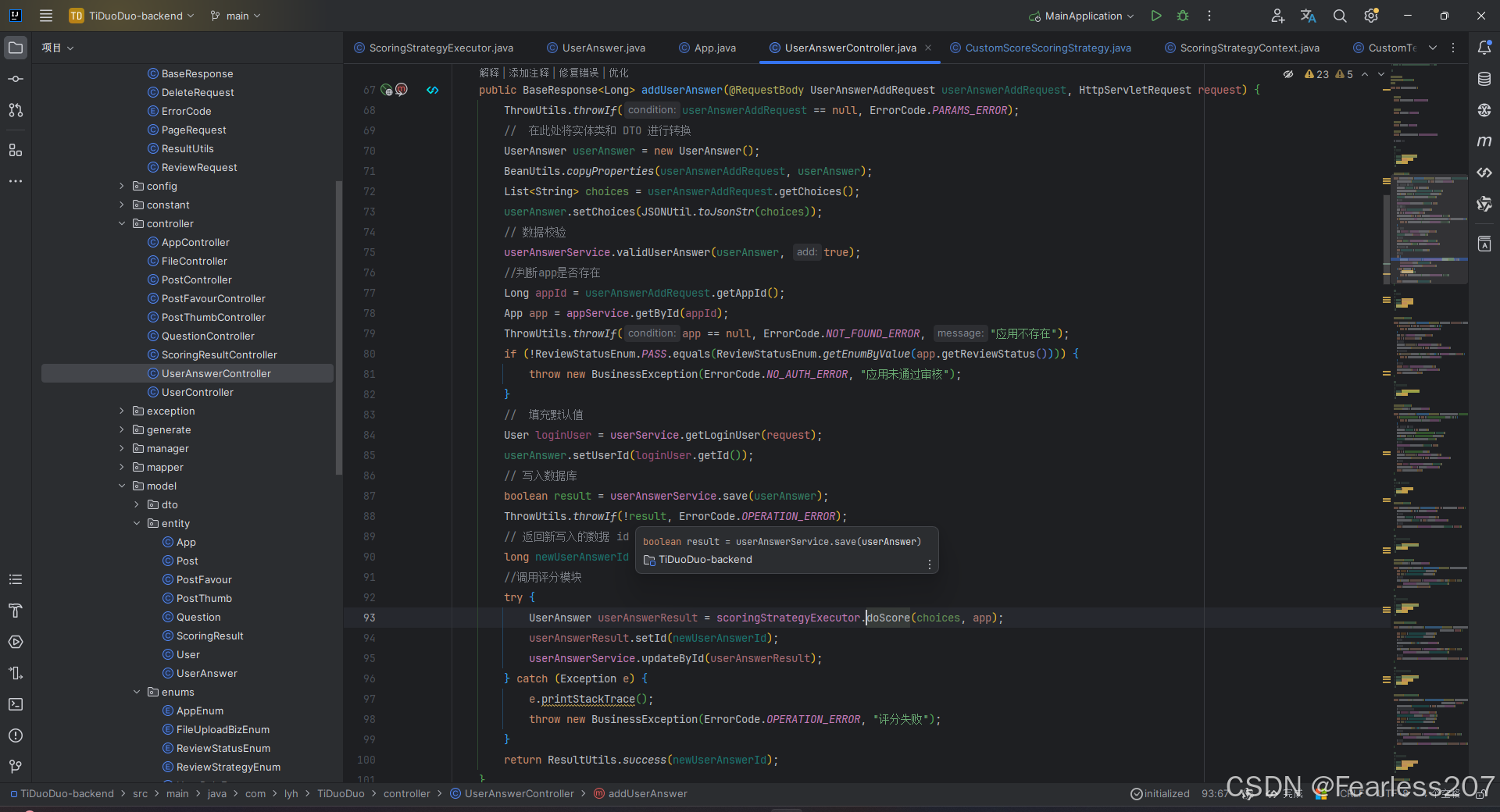Open the Commit tool window
The height and width of the screenshot is (812, 1500).
16,79
